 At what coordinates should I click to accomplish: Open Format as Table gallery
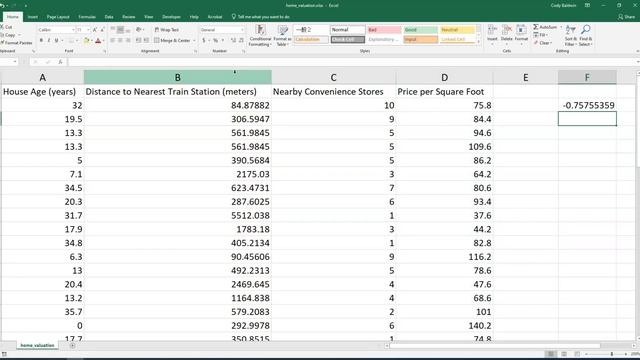282,35
